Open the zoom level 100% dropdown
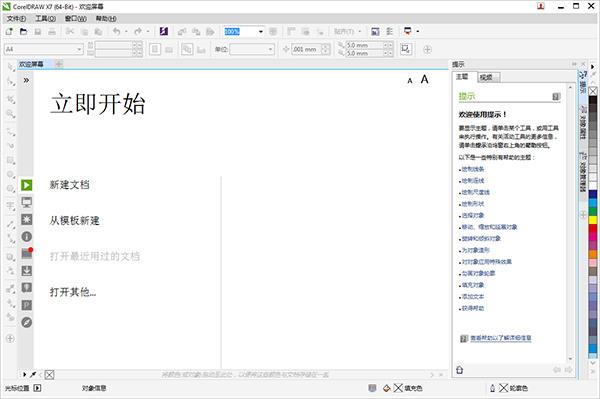600x399 pixels. coord(261,31)
